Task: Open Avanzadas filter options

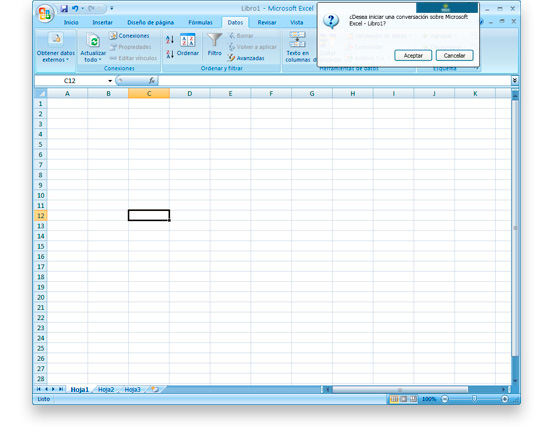Action: 246,58
